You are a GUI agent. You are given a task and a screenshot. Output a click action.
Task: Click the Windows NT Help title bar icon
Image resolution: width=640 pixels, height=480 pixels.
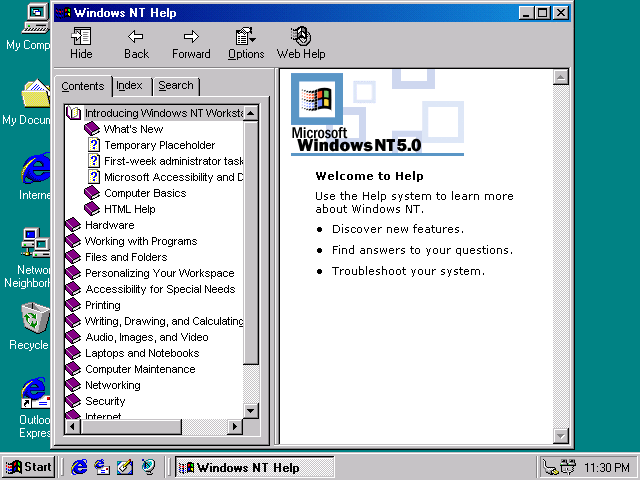coord(63,13)
